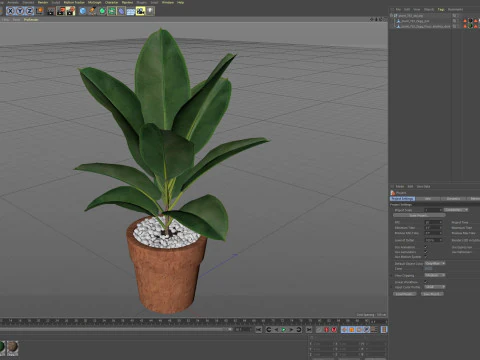
Task: Click the Project Scale value field
Action: pyautogui.click(x=433, y=210)
